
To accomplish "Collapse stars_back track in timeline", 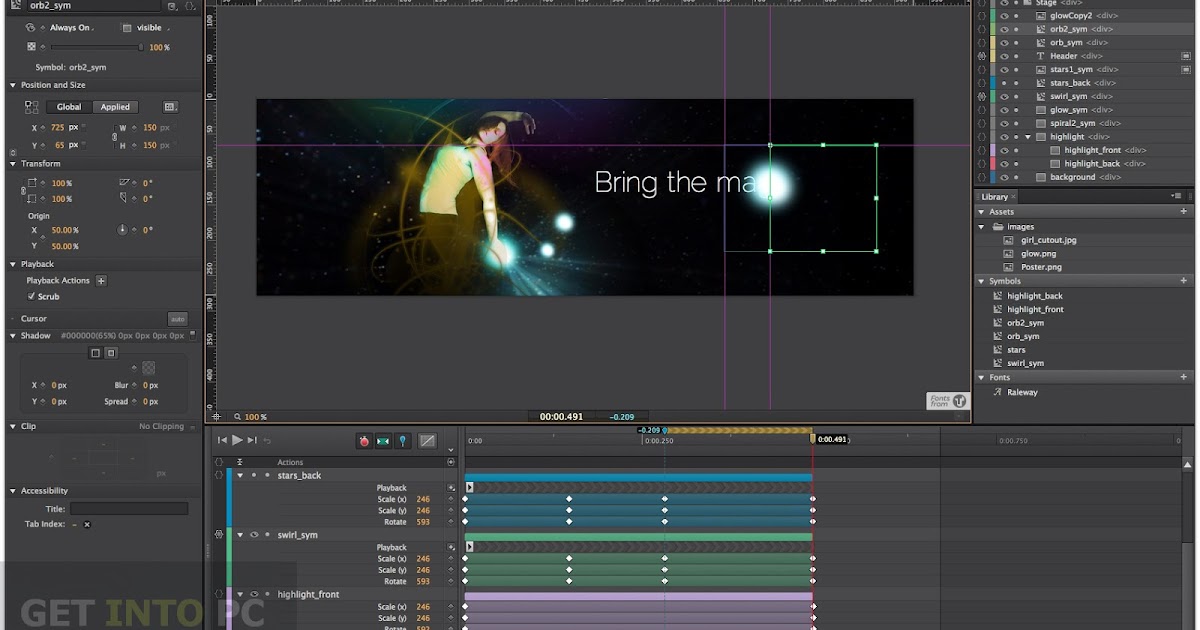I will point(240,475).
